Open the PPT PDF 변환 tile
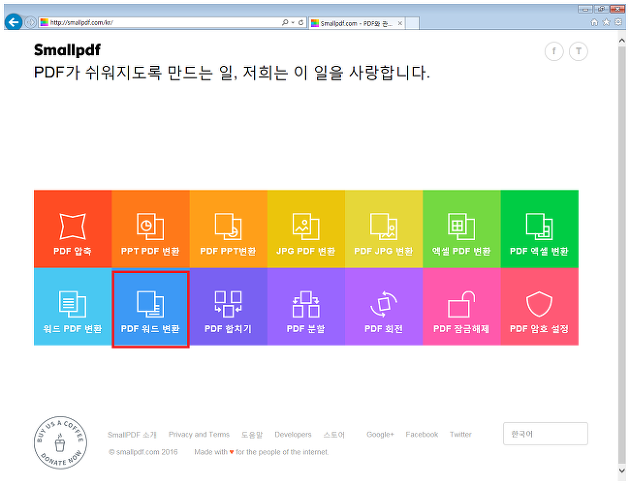This screenshot has height=485, width=630. coord(151,229)
